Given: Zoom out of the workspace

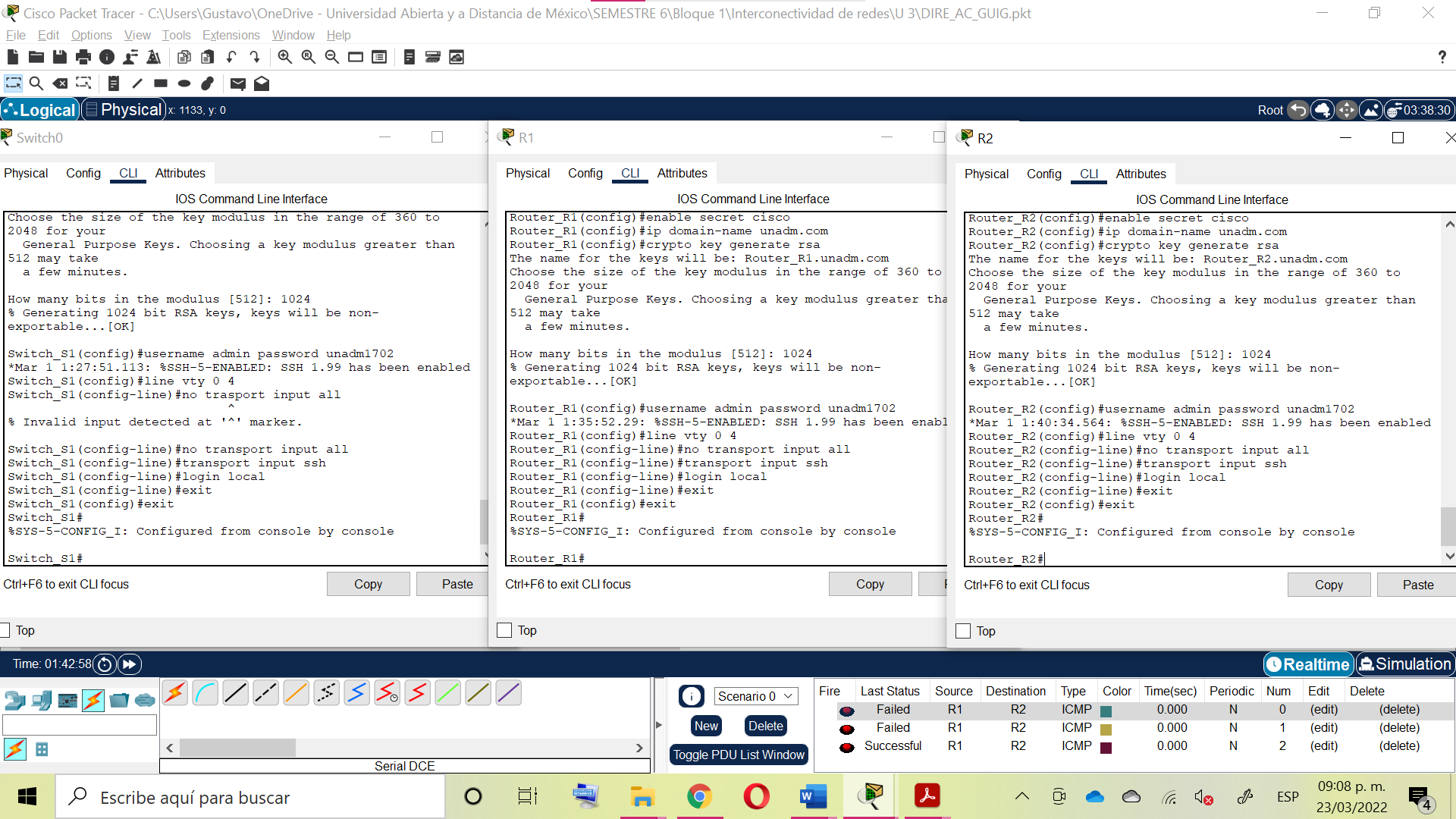Looking at the screenshot, I should (x=331, y=57).
